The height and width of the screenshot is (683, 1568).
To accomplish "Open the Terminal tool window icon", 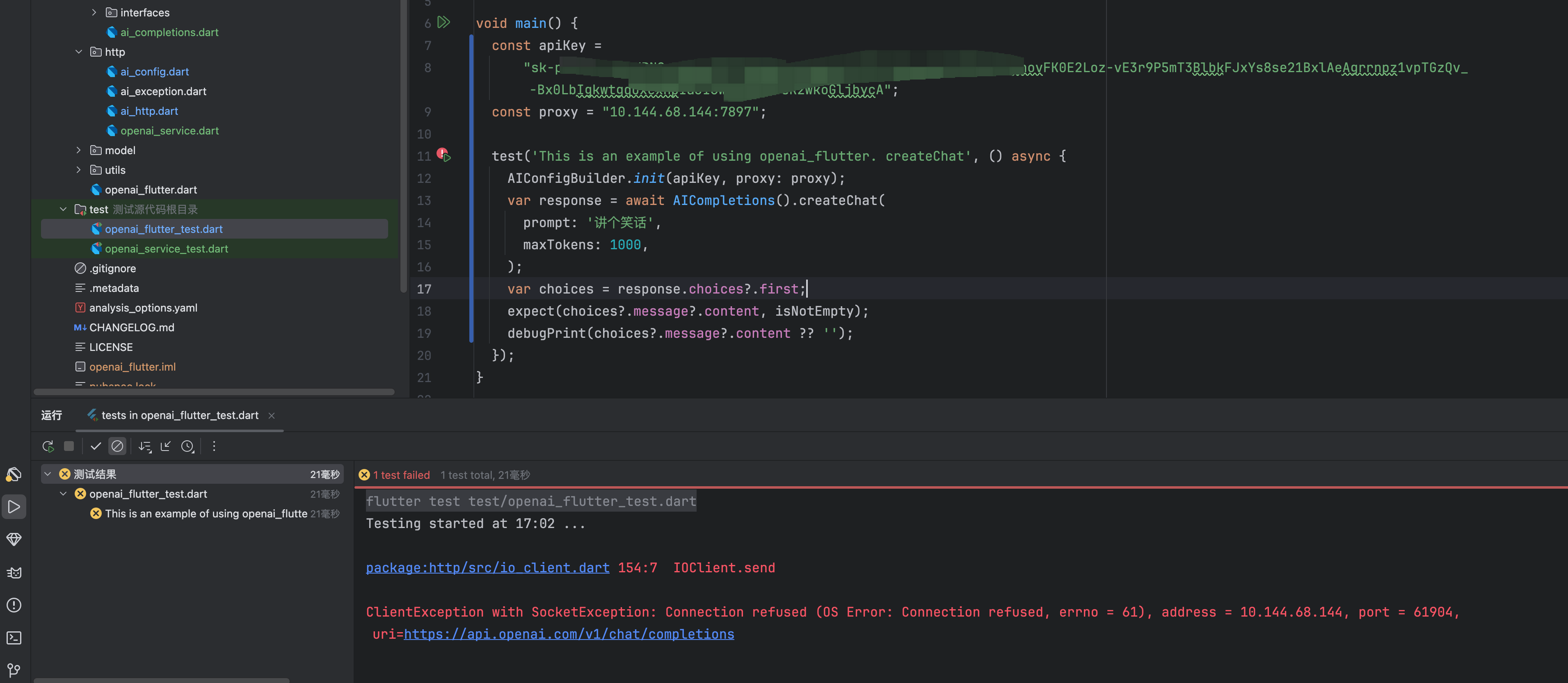I will (14, 637).
